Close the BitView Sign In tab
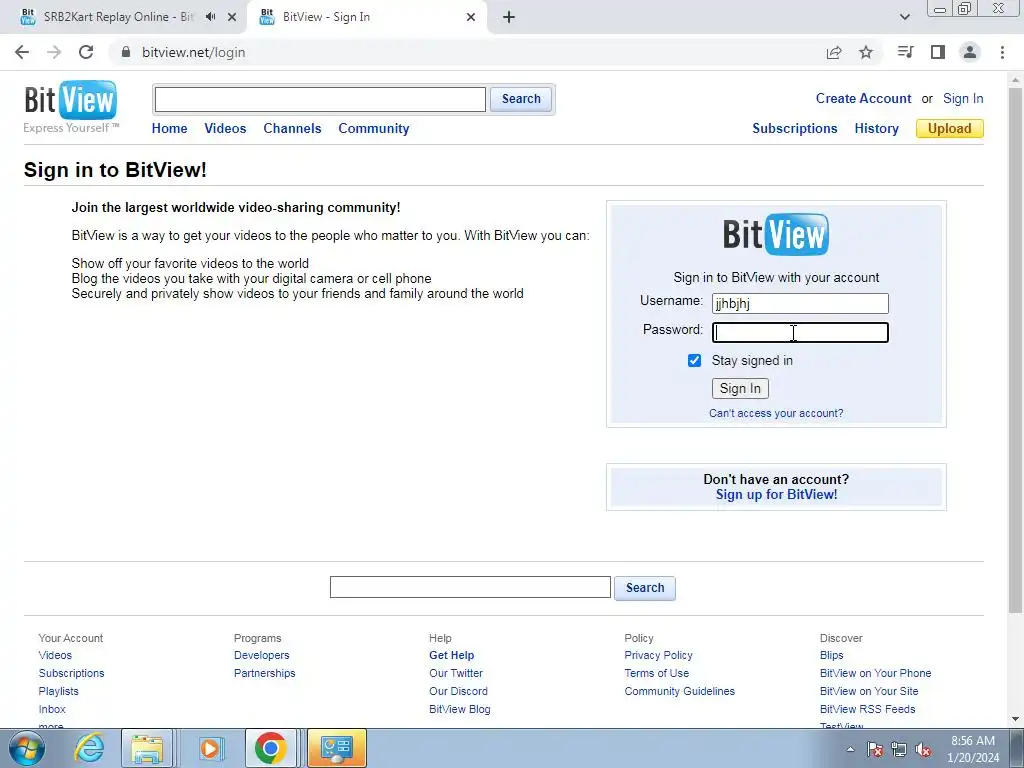1024x768 pixels. (471, 17)
